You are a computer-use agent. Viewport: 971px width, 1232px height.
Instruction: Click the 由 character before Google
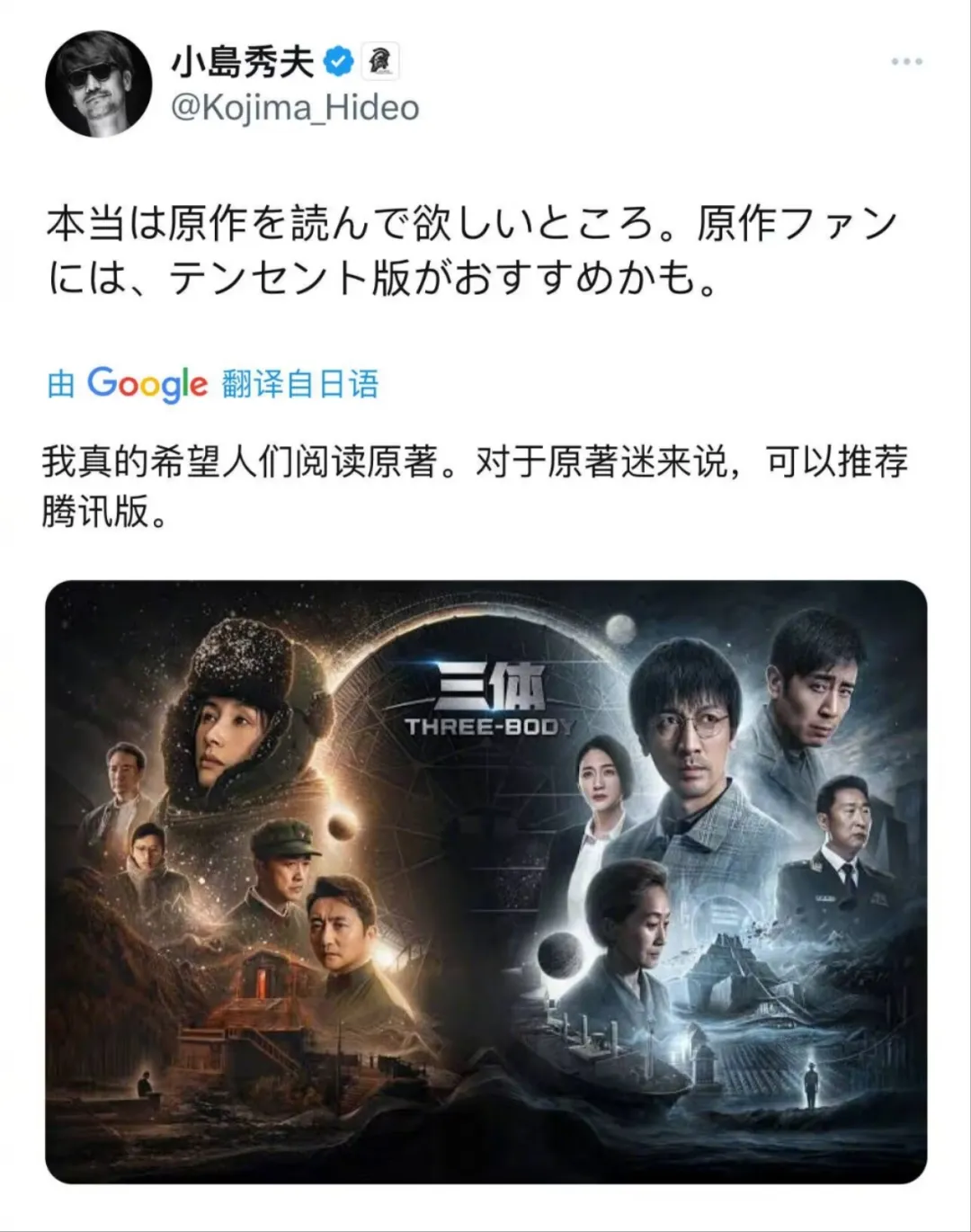(x=61, y=384)
